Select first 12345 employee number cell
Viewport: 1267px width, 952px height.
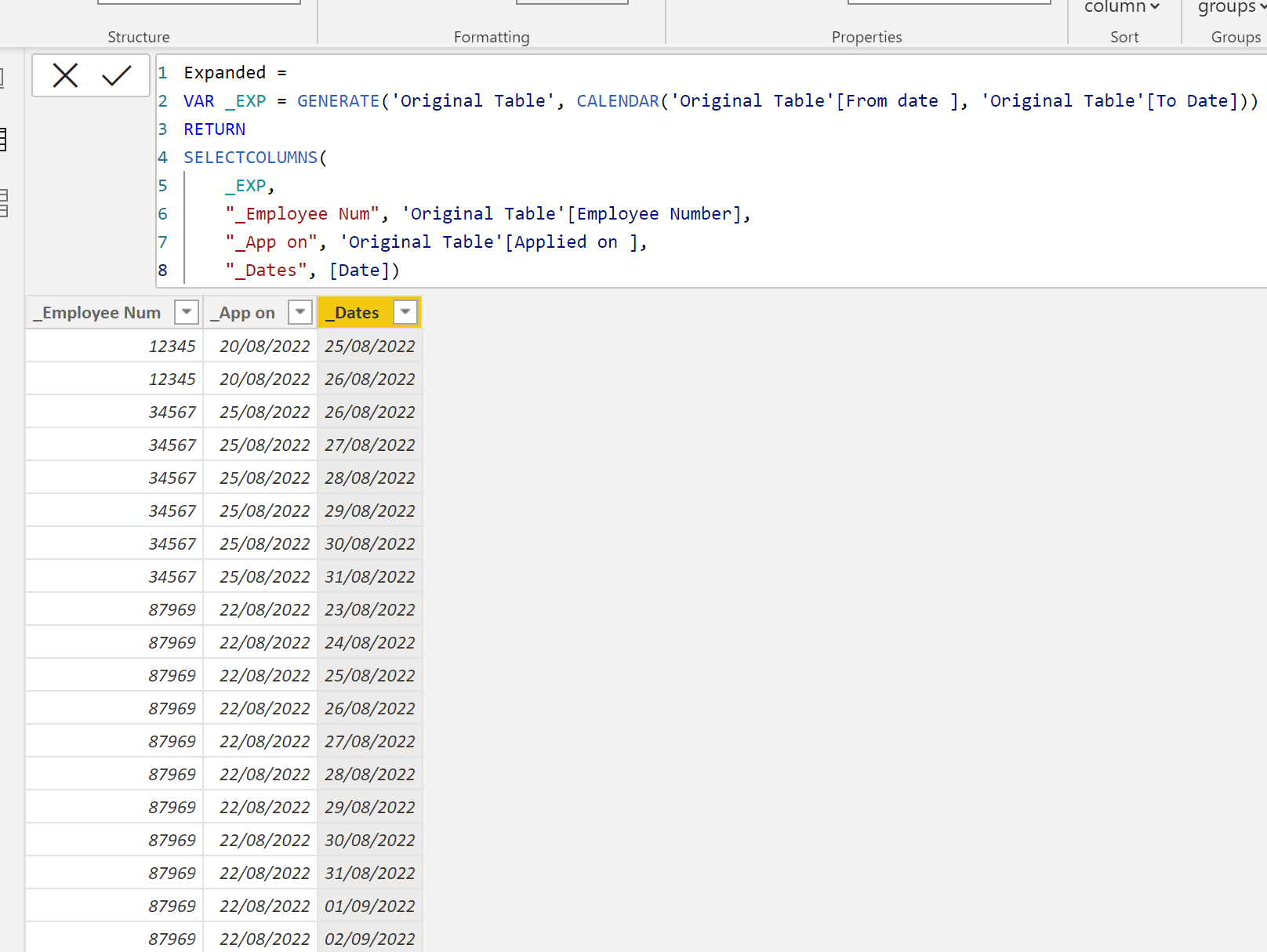[114, 346]
